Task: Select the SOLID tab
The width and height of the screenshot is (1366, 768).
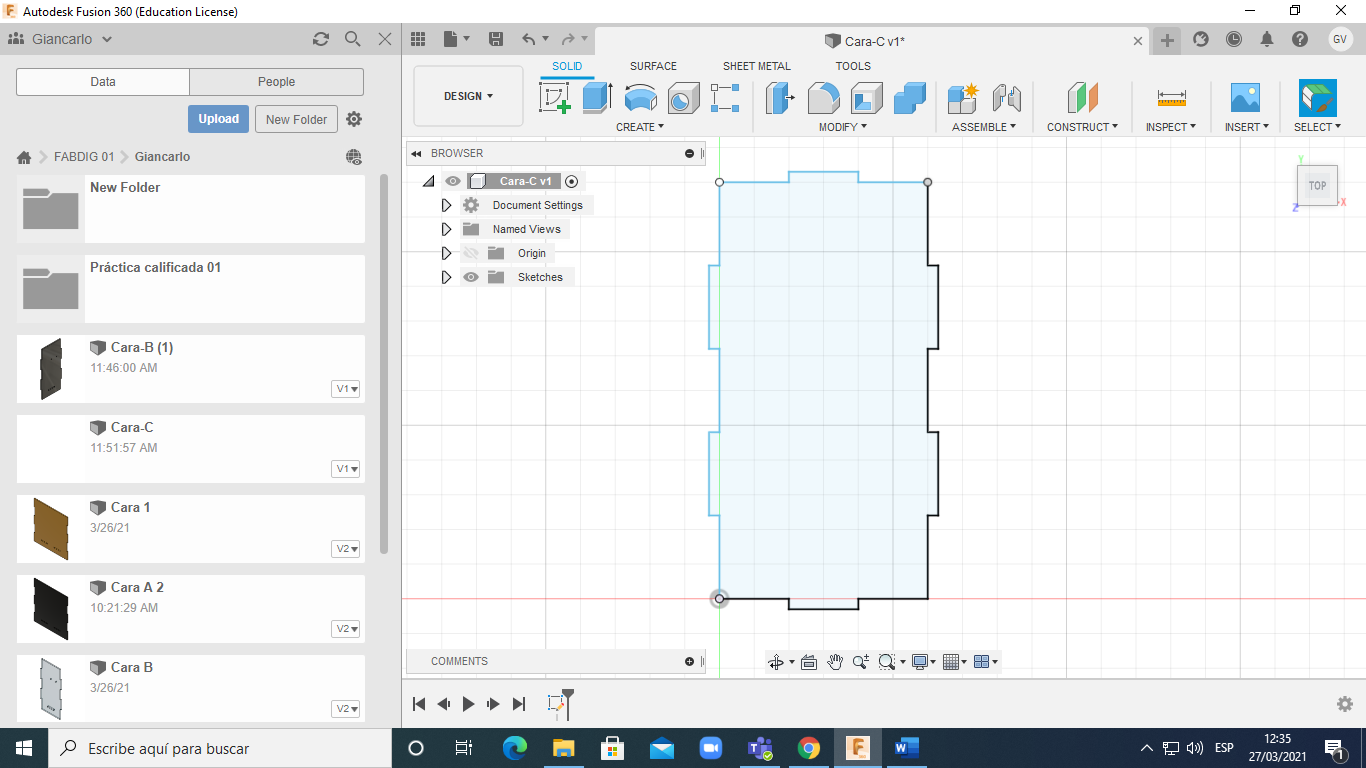Action: [567, 66]
